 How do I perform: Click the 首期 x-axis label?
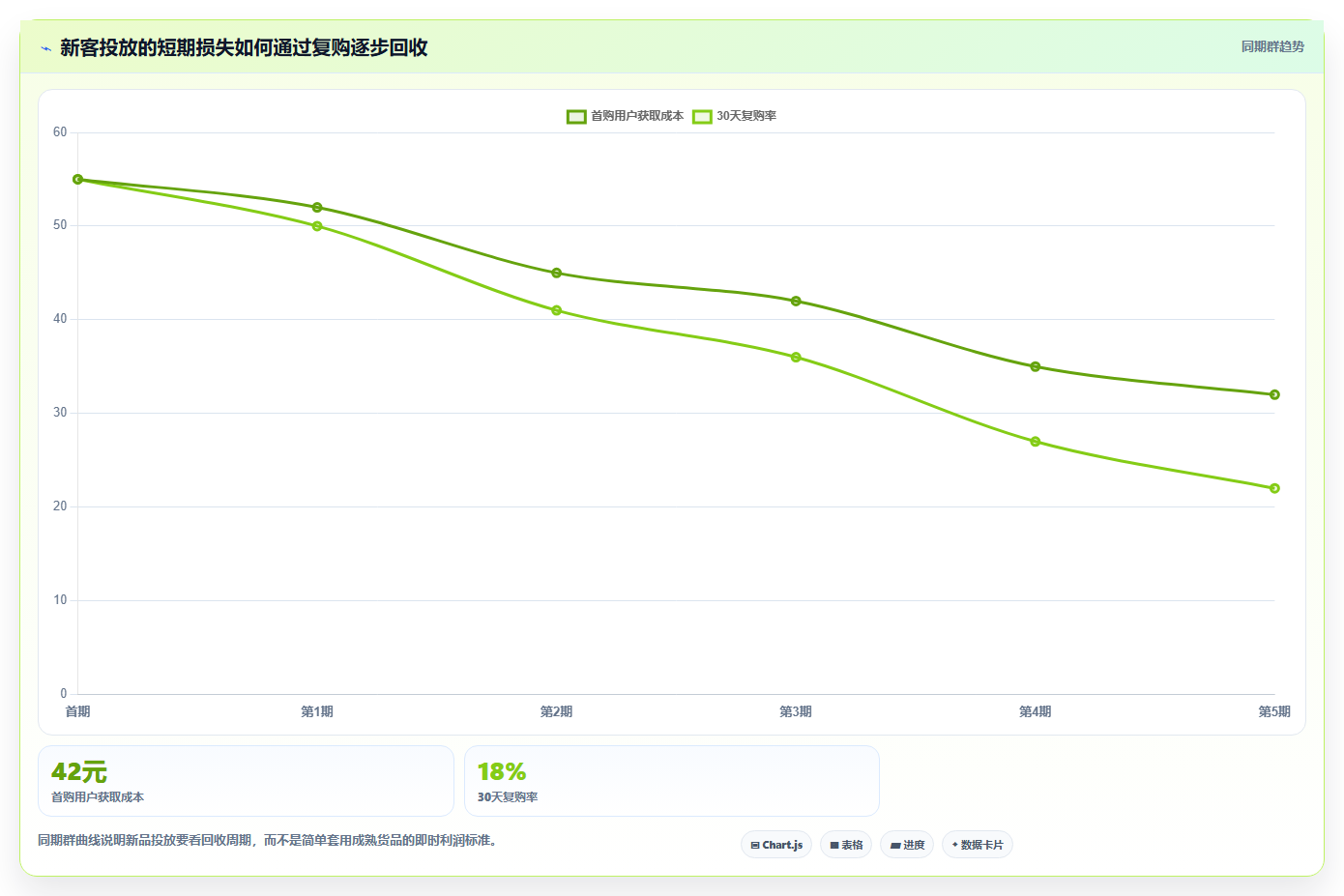(x=77, y=711)
